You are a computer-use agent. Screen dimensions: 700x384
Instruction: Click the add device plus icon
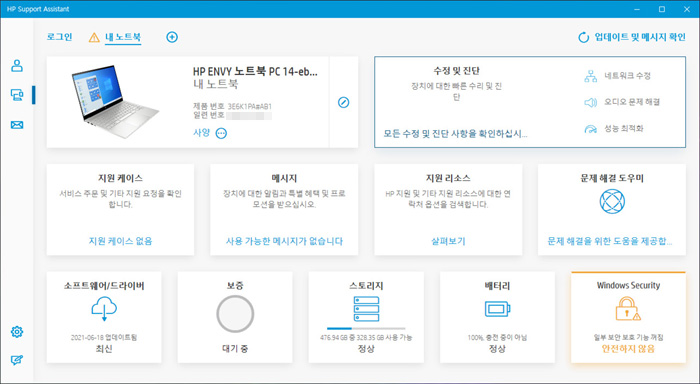172,37
